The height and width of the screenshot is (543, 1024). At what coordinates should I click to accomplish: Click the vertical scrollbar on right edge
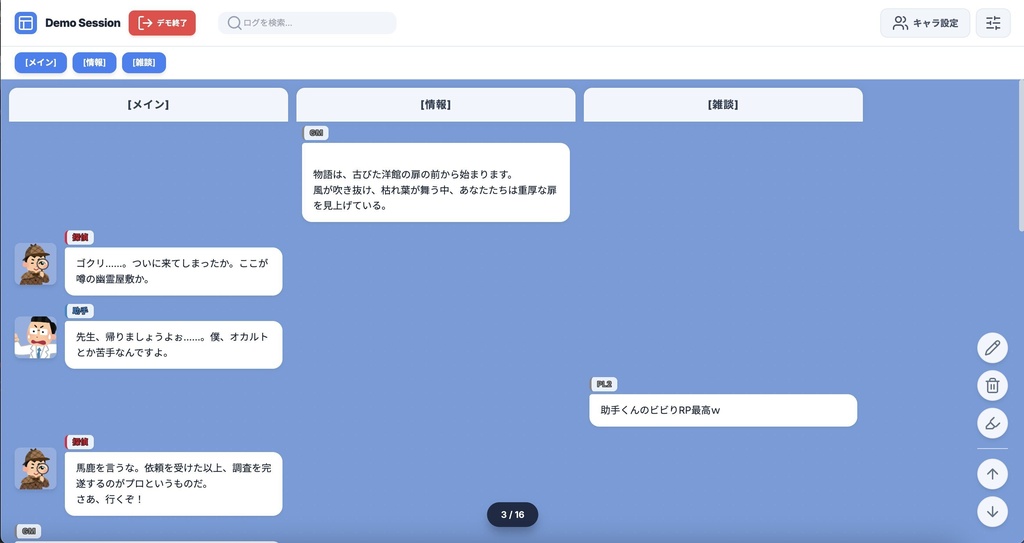(x=1021, y=156)
